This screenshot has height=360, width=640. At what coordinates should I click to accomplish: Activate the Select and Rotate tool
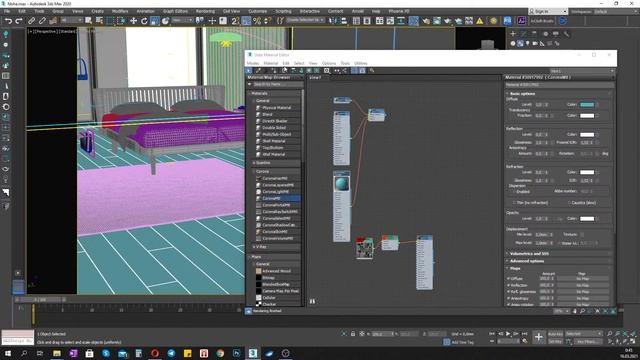point(144,21)
